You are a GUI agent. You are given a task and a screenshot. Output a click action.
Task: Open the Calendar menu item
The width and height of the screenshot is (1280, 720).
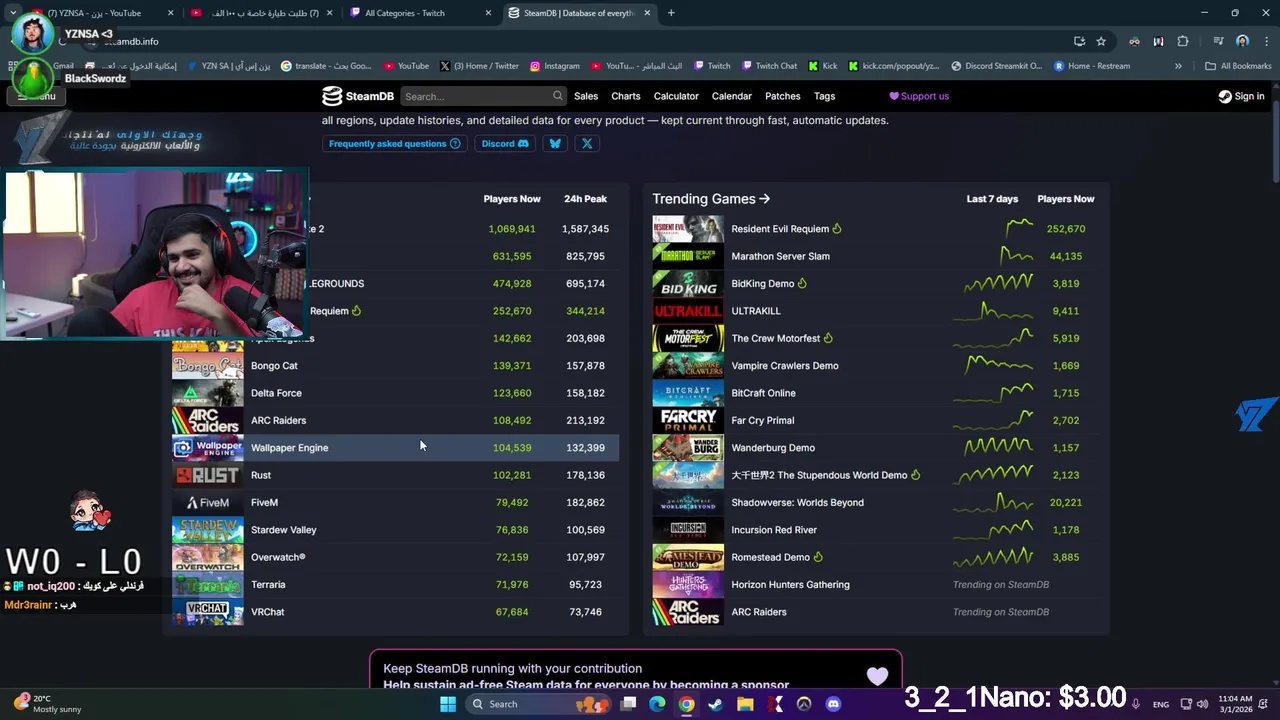coord(732,96)
